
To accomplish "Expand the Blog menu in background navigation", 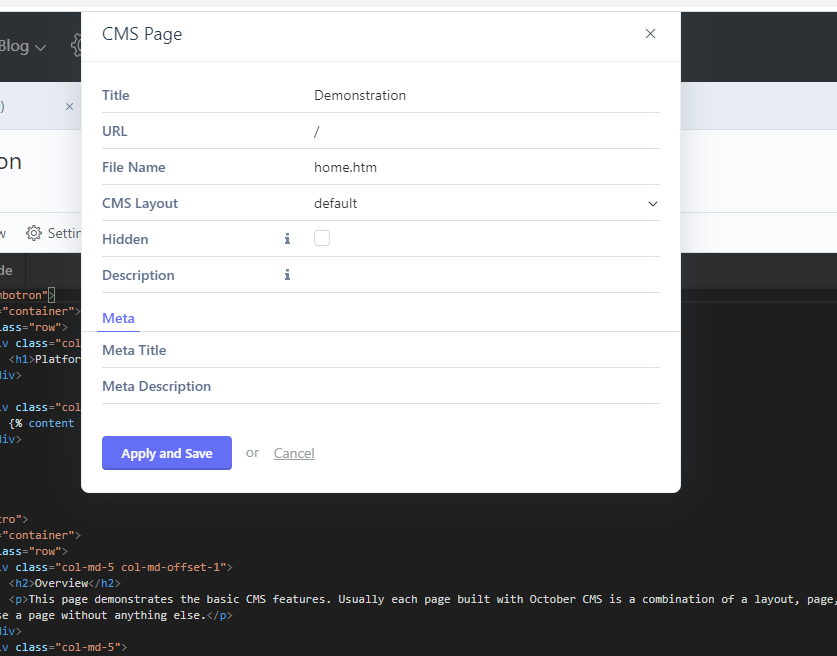I will pyautogui.click(x=22, y=46).
